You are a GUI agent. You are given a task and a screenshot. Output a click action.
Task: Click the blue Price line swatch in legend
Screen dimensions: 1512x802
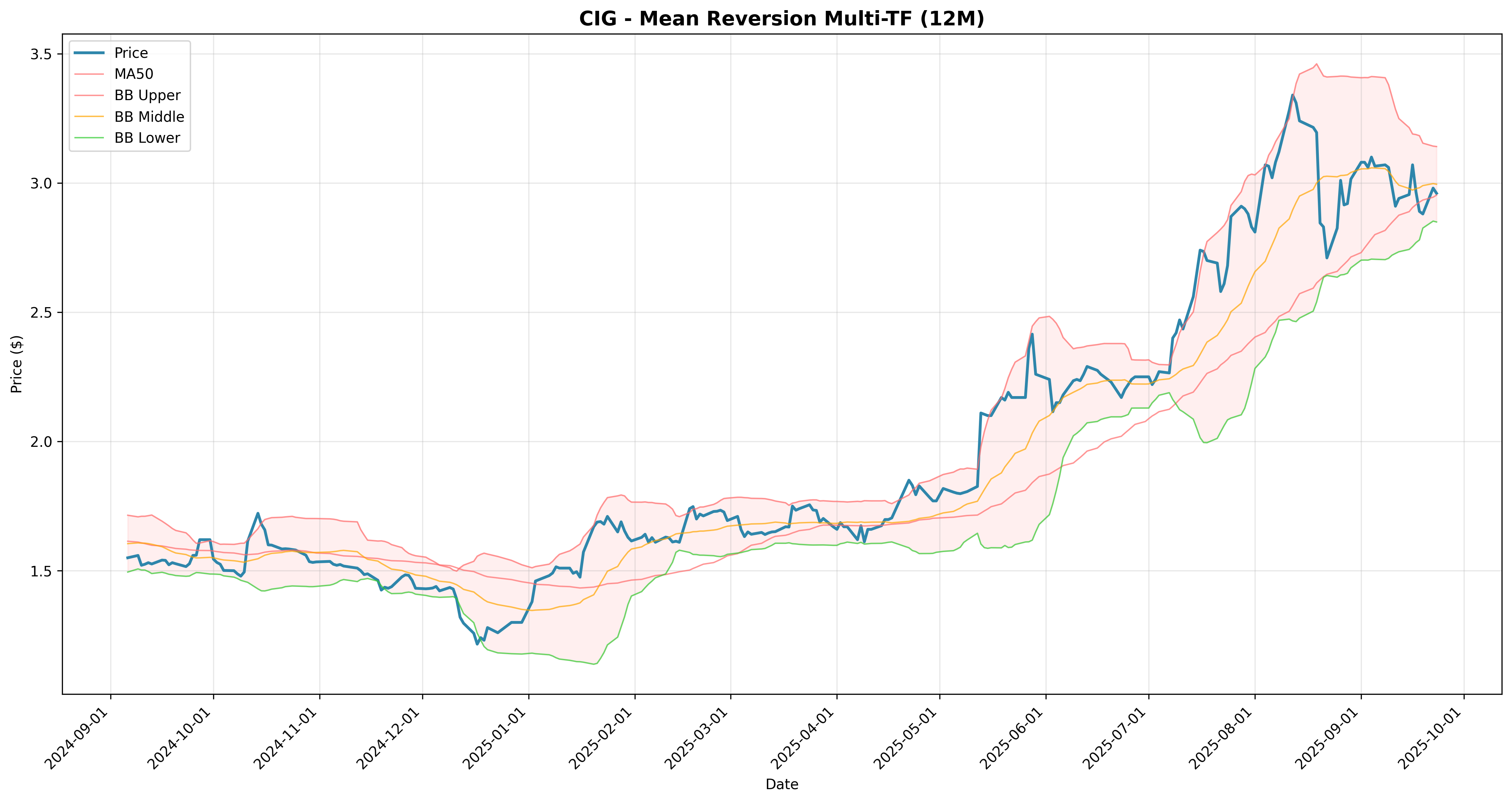pyautogui.click(x=89, y=53)
